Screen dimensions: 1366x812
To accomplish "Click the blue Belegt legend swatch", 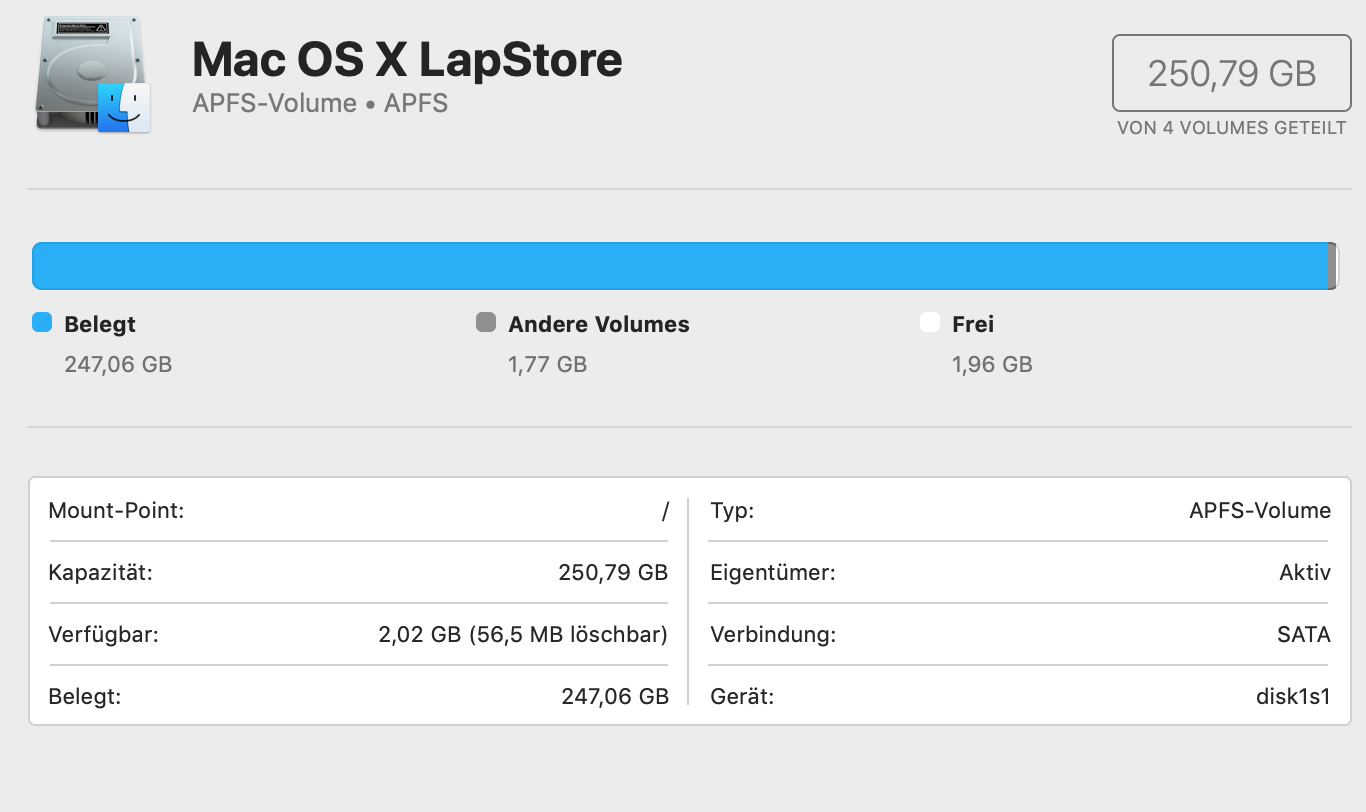I will coord(42,322).
